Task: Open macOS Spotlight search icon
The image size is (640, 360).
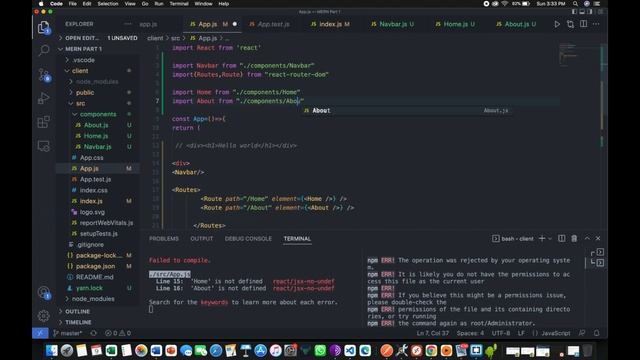Action: point(575,4)
